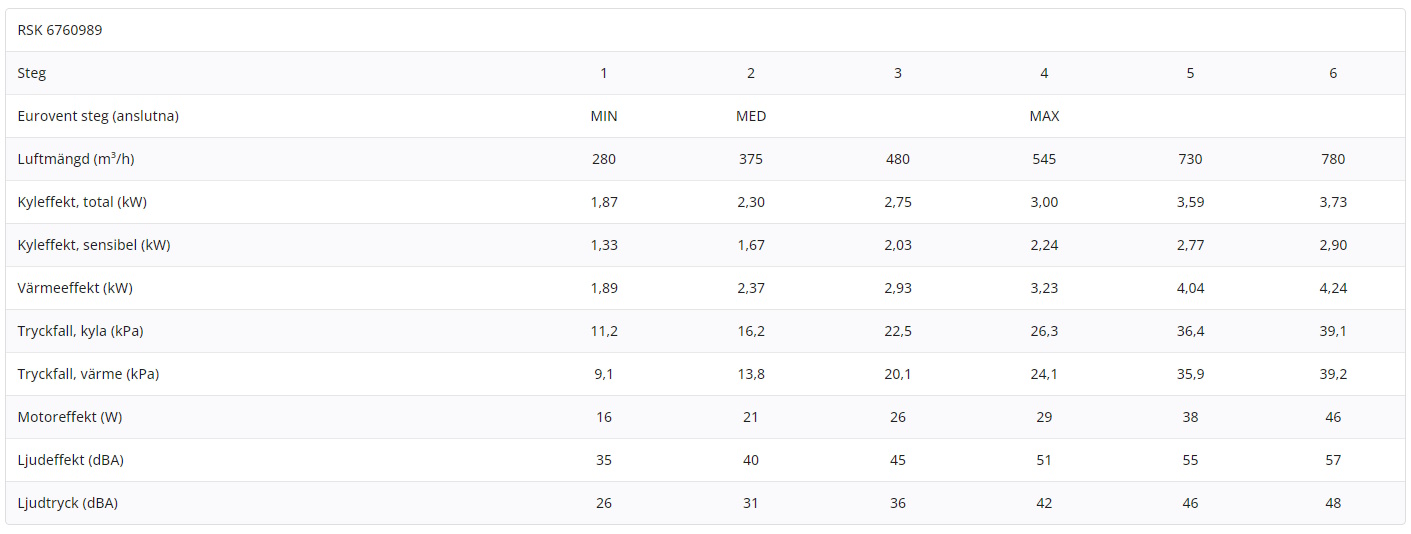Select the MAX Eurovent step cell

(x=1044, y=116)
